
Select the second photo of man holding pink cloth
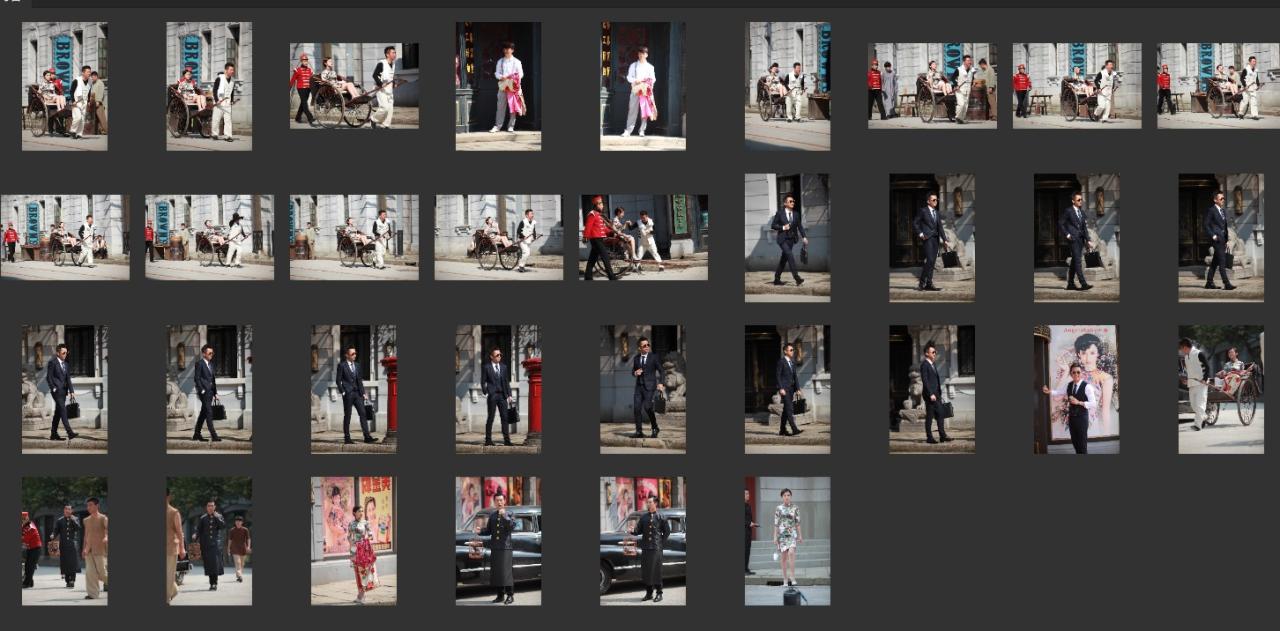643,86
